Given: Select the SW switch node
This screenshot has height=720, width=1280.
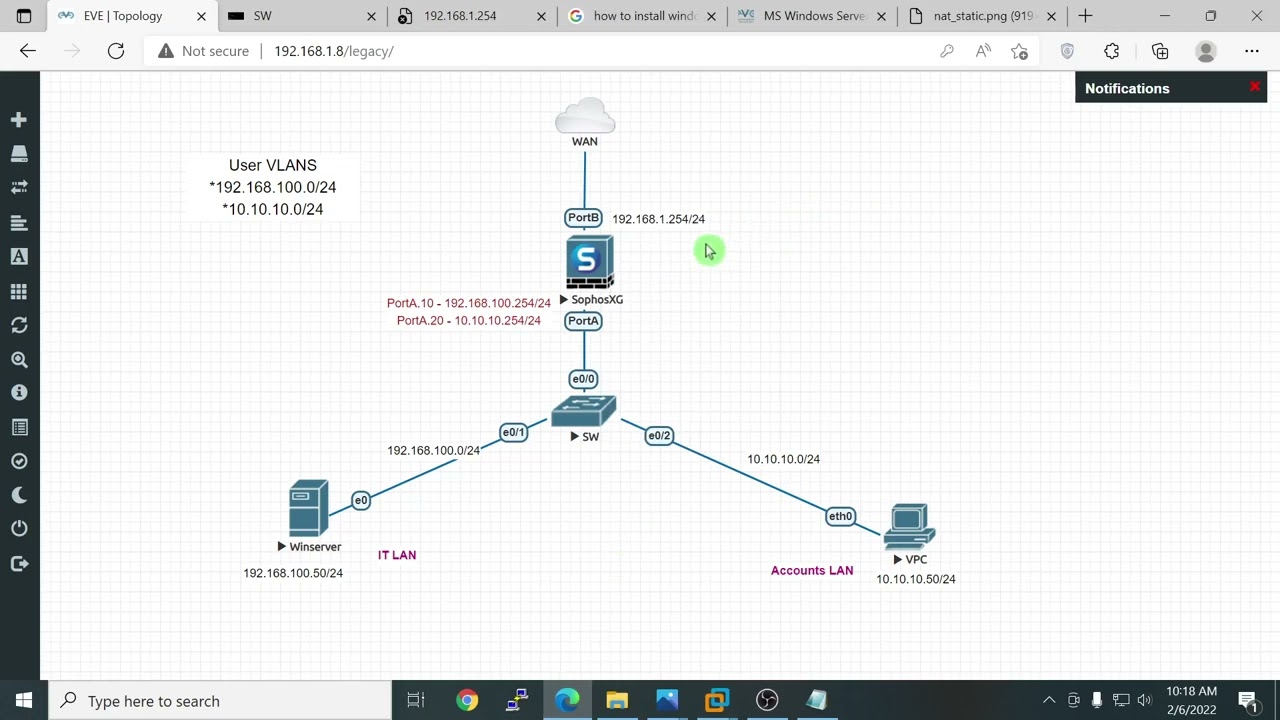Looking at the screenshot, I should (584, 411).
